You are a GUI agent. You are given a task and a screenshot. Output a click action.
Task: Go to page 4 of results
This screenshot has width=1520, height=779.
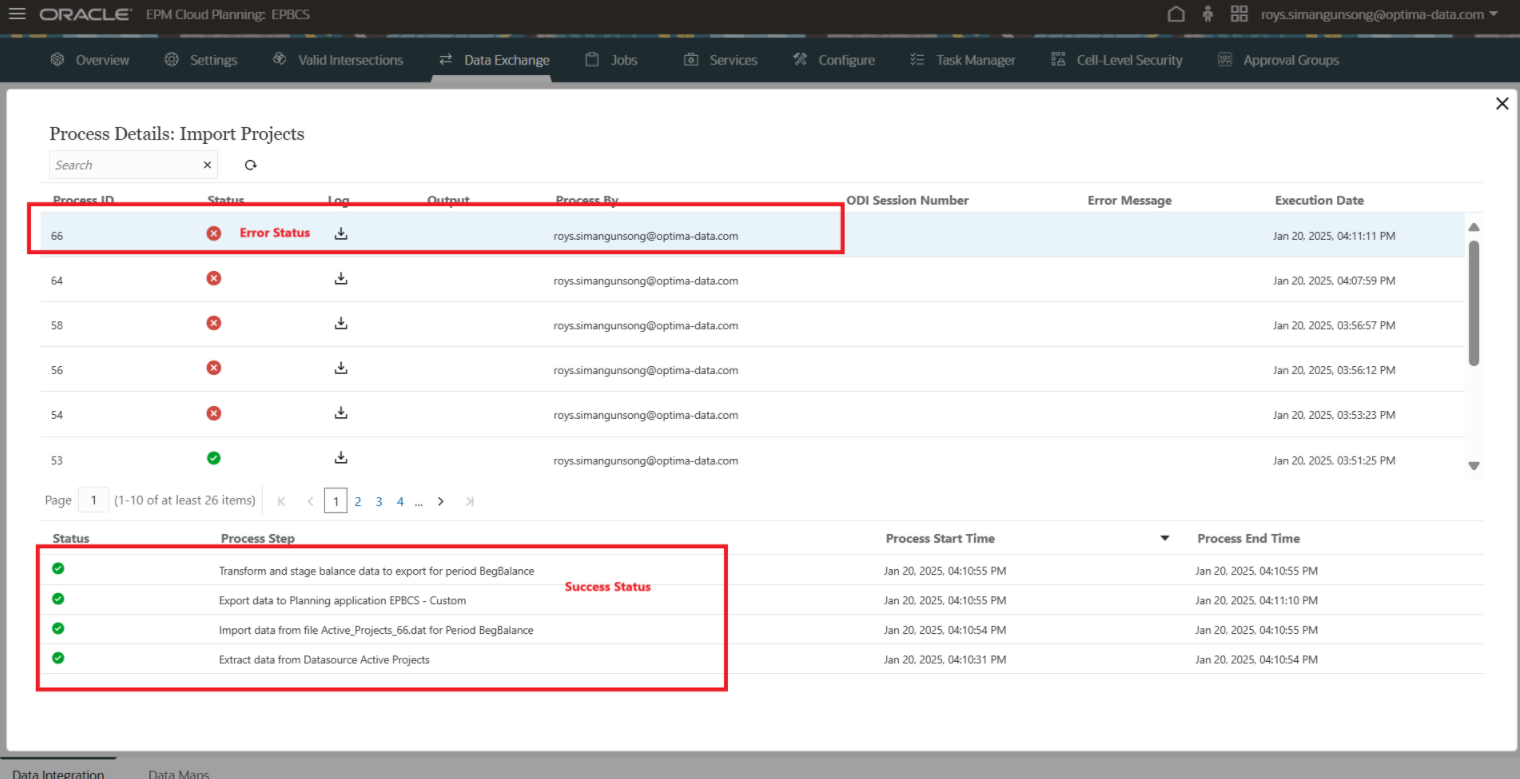click(x=400, y=501)
